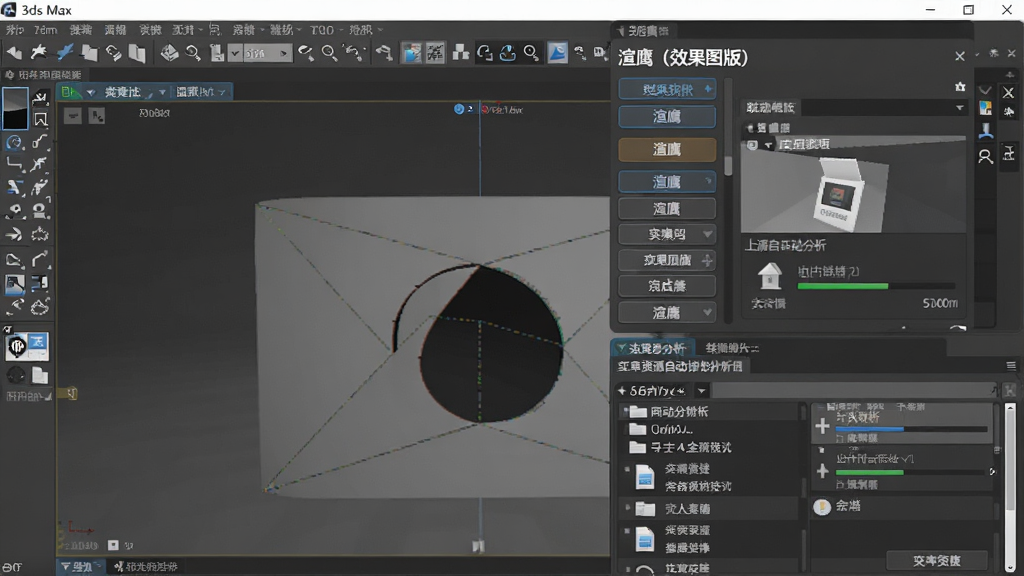Click the looping rotate arrow toolbar icon
Screen dimensions: 1024x576
pos(484,53)
